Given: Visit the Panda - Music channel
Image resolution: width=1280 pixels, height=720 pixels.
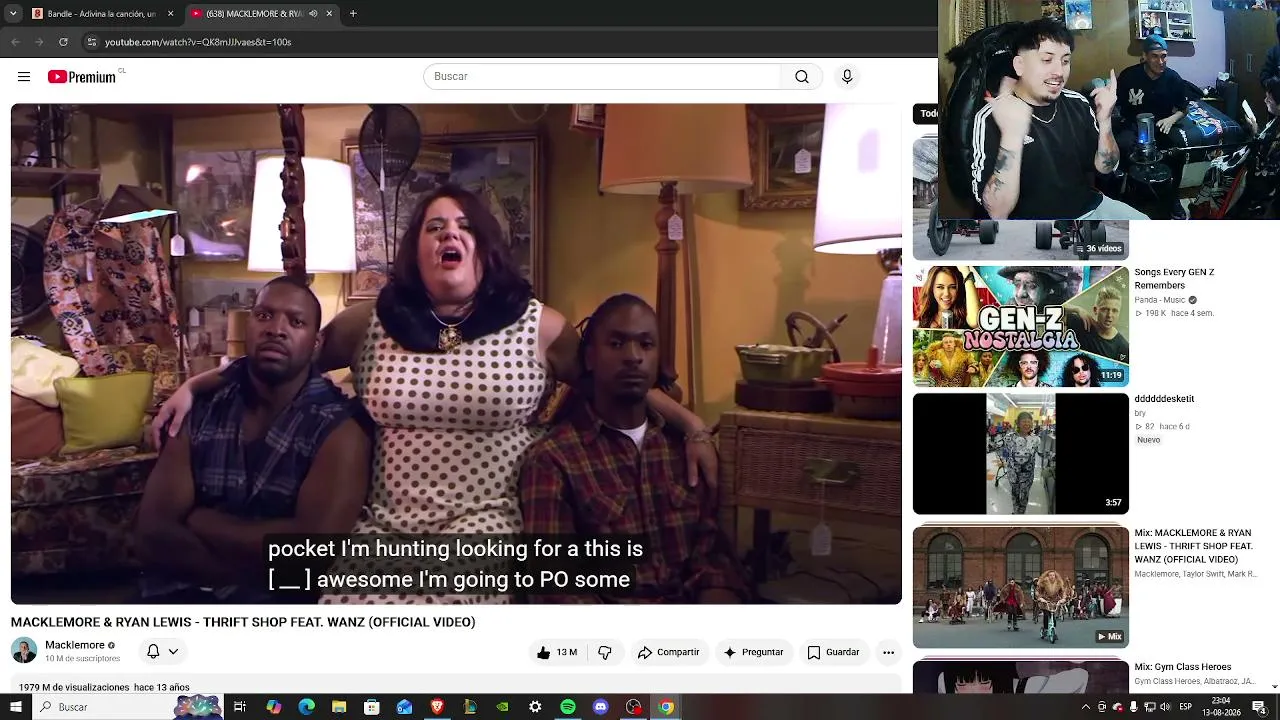Looking at the screenshot, I should 1160,300.
